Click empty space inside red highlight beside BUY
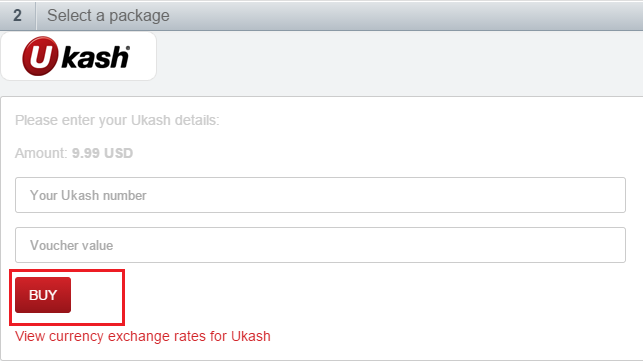Viewport: 643px width, 361px height. [x=97, y=296]
